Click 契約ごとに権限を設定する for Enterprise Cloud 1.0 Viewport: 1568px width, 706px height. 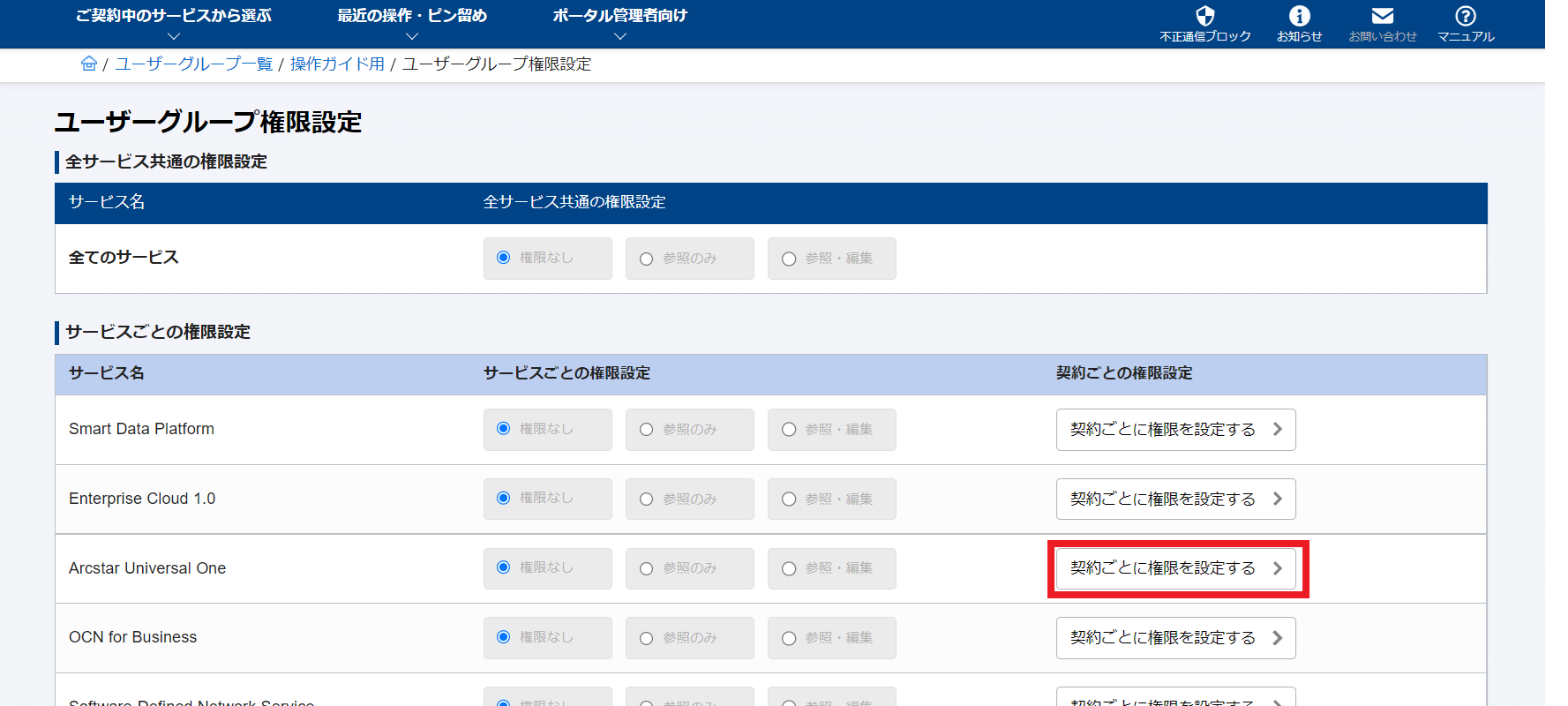tap(1176, 499)
